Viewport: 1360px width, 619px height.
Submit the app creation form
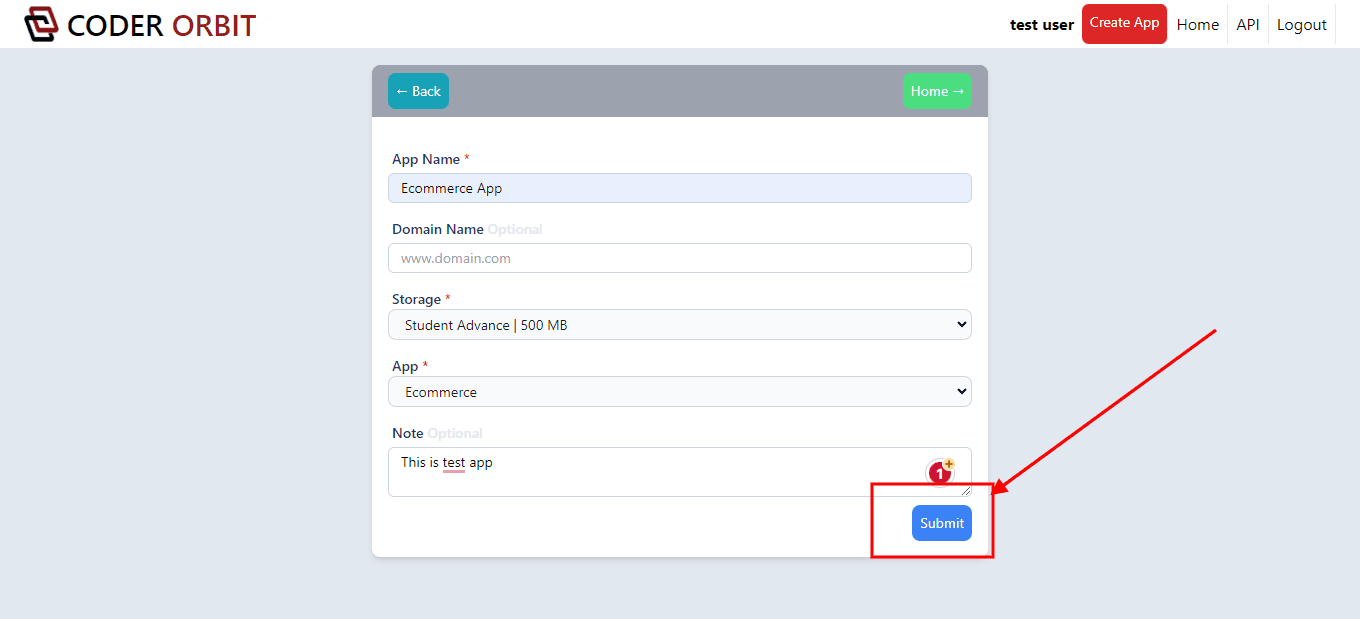(941, 523)
